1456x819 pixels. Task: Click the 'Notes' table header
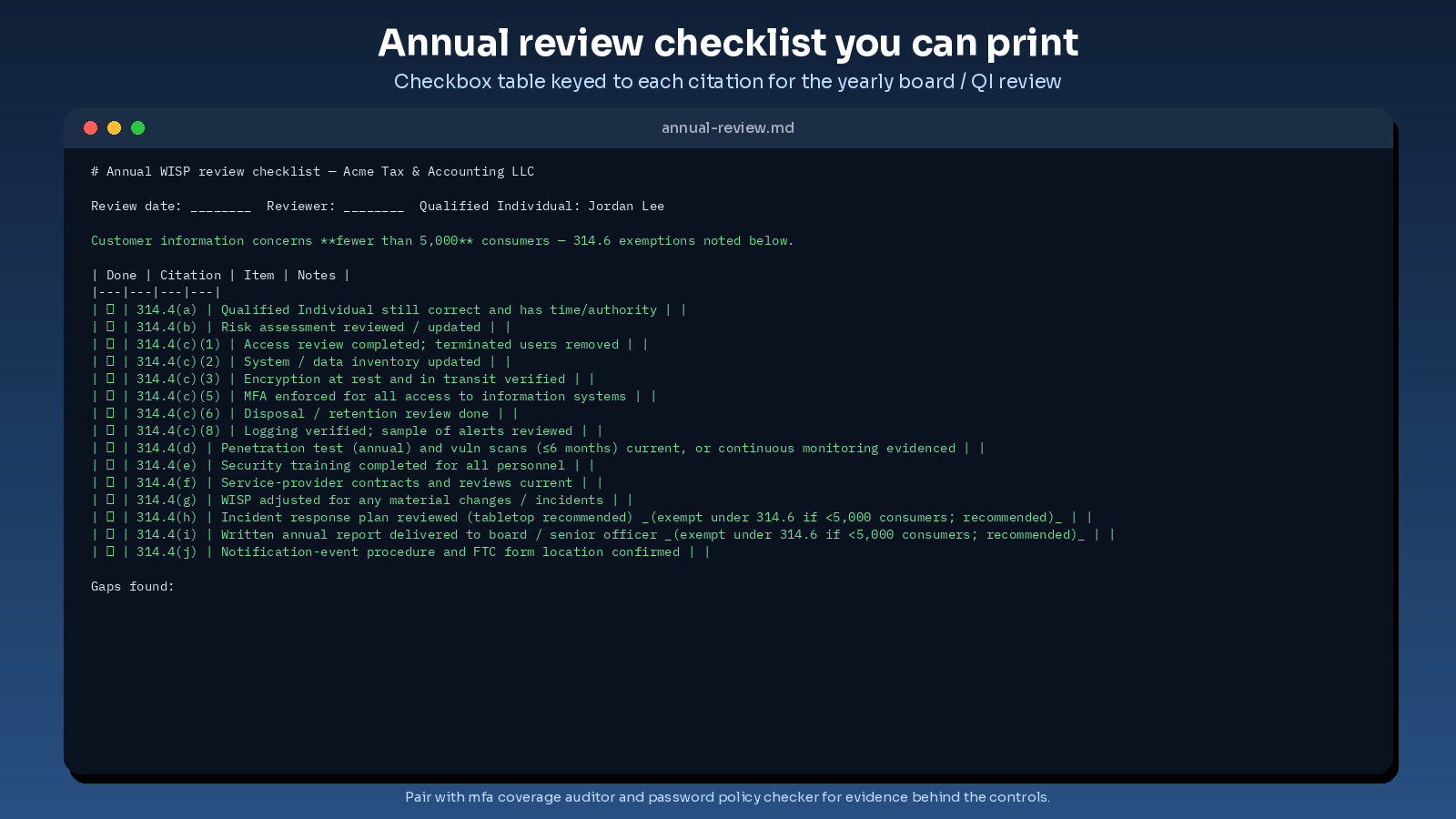[x=317, y=275]
